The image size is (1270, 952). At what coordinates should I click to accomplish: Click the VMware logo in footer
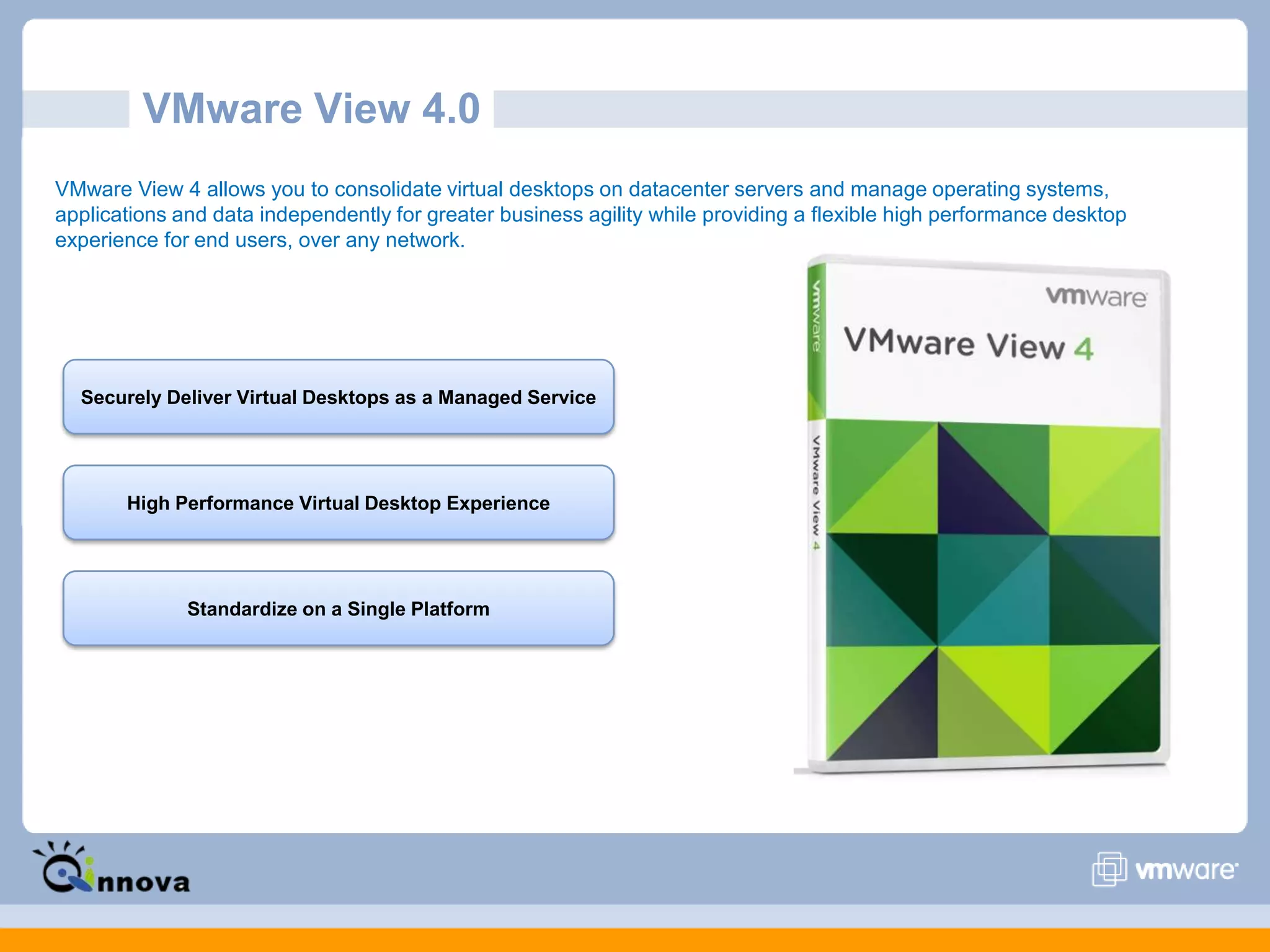[1165, 869]
